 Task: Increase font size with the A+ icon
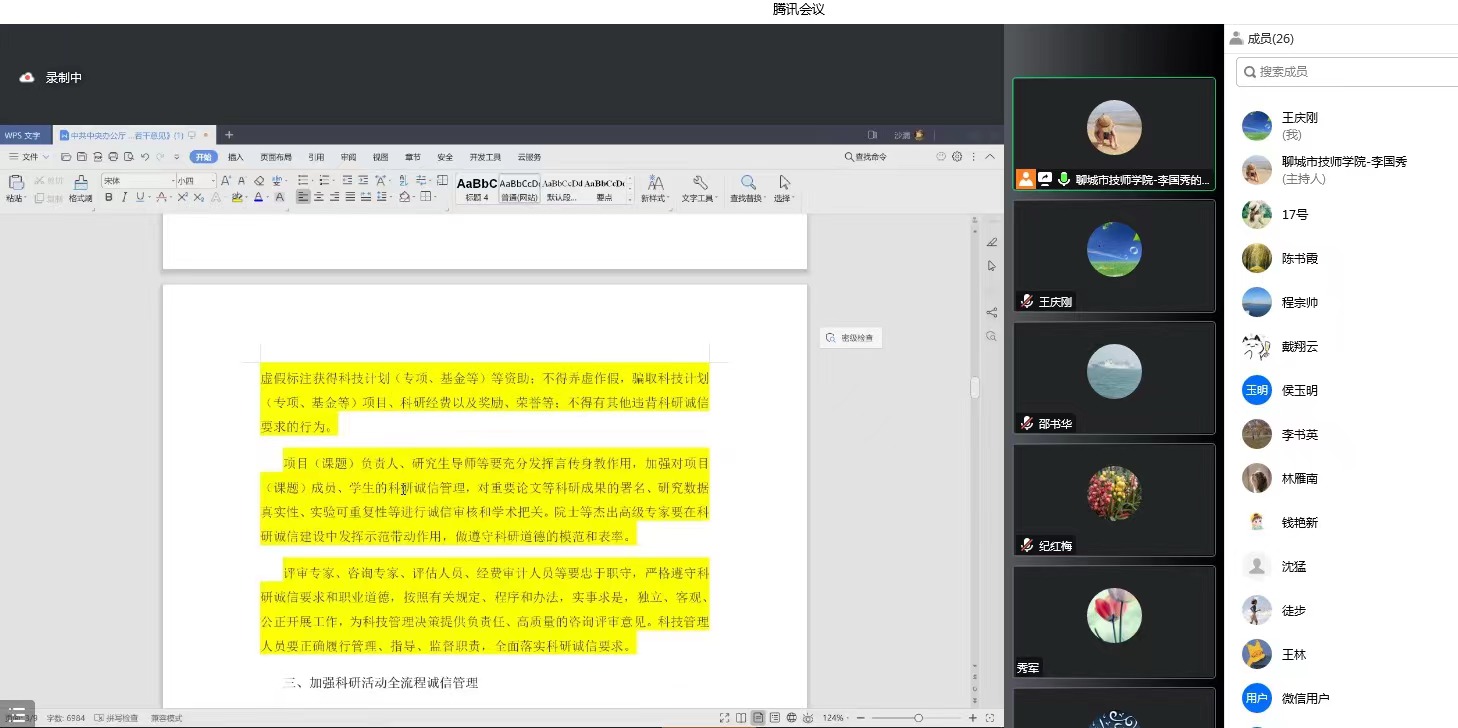[226, 181]
